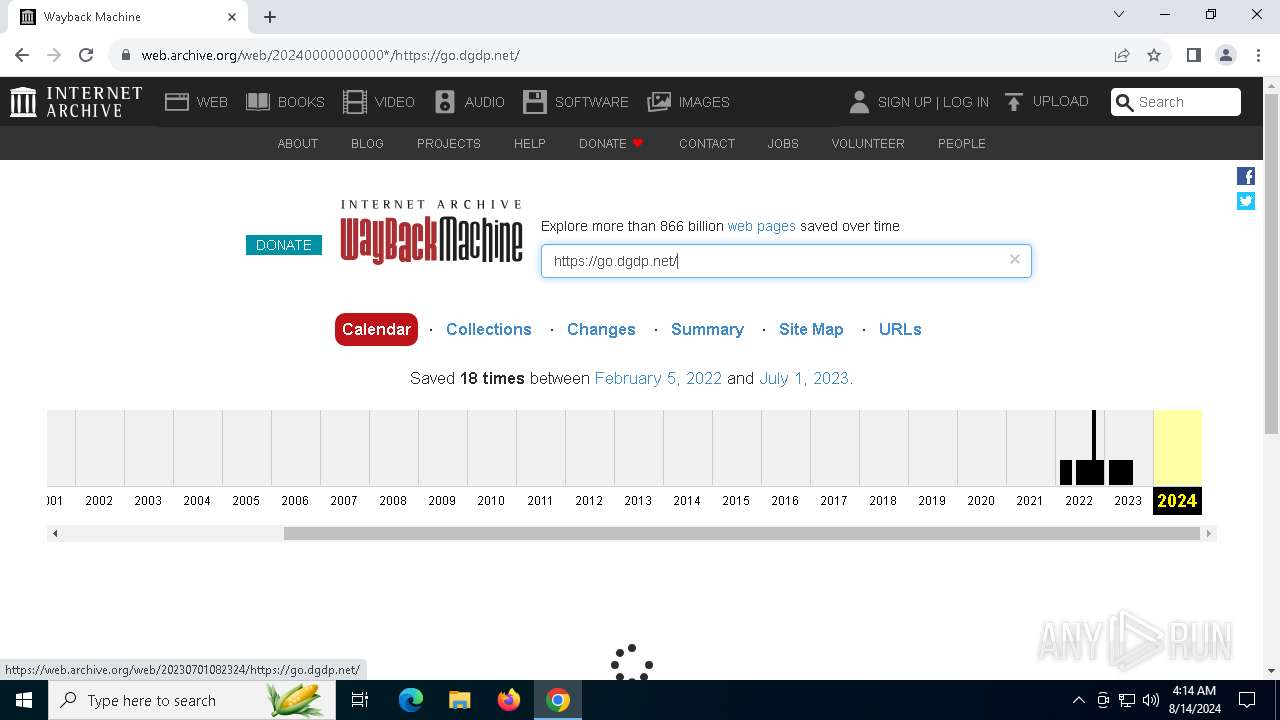The image size is (1280, 720).
Task: Open File Explorer from taskbar
Action: 459,700
